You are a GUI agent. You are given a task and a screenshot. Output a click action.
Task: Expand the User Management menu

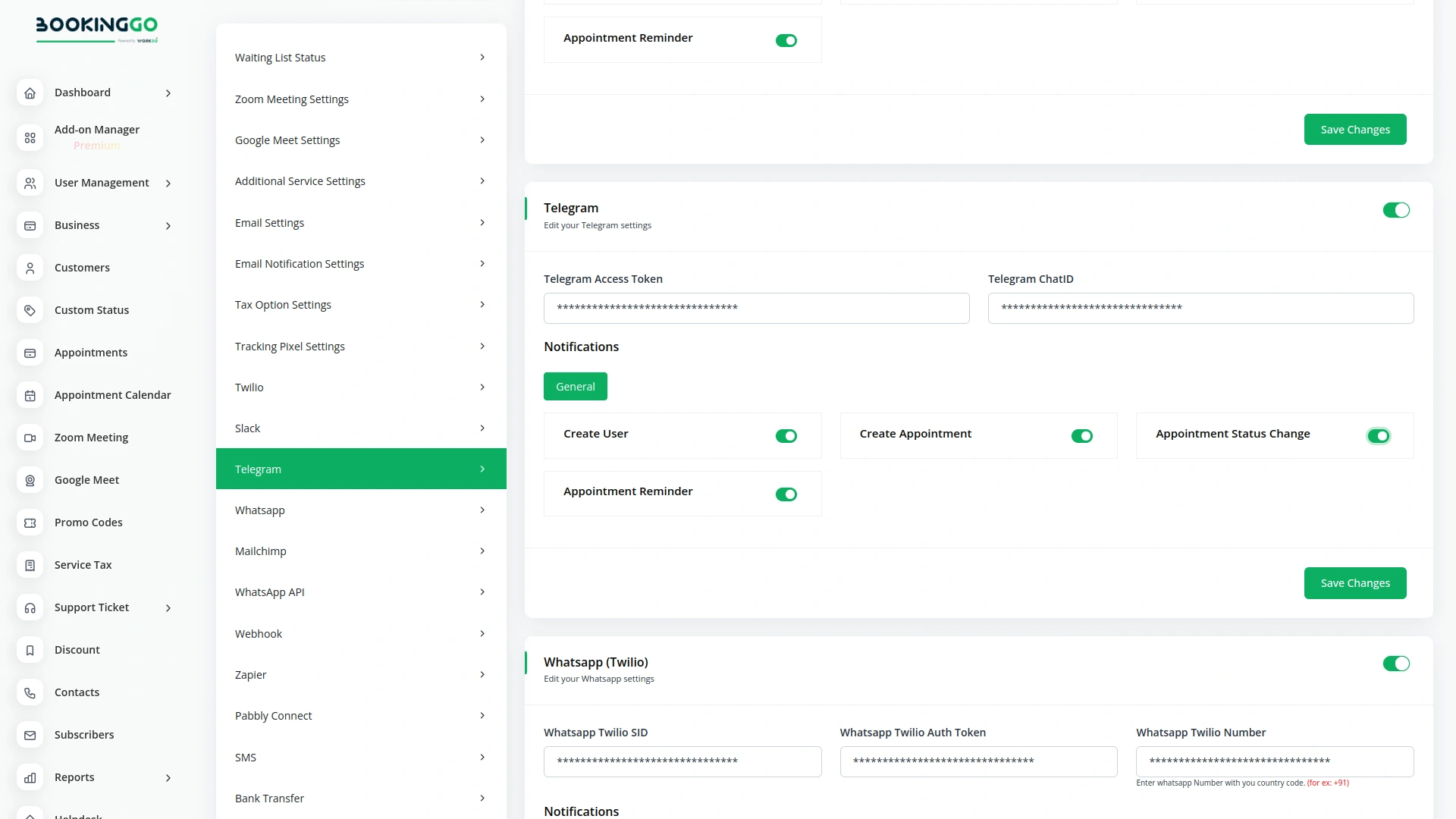102,183
